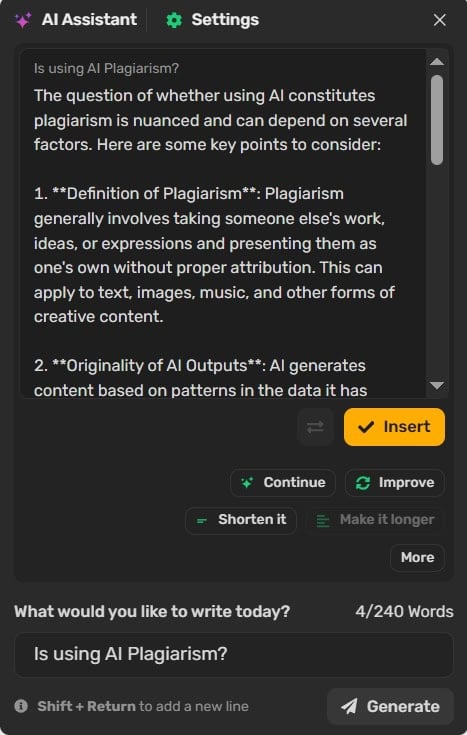
Task: Click the scroll up arrow
Action: pyautogui.click(x=437, y=61)
